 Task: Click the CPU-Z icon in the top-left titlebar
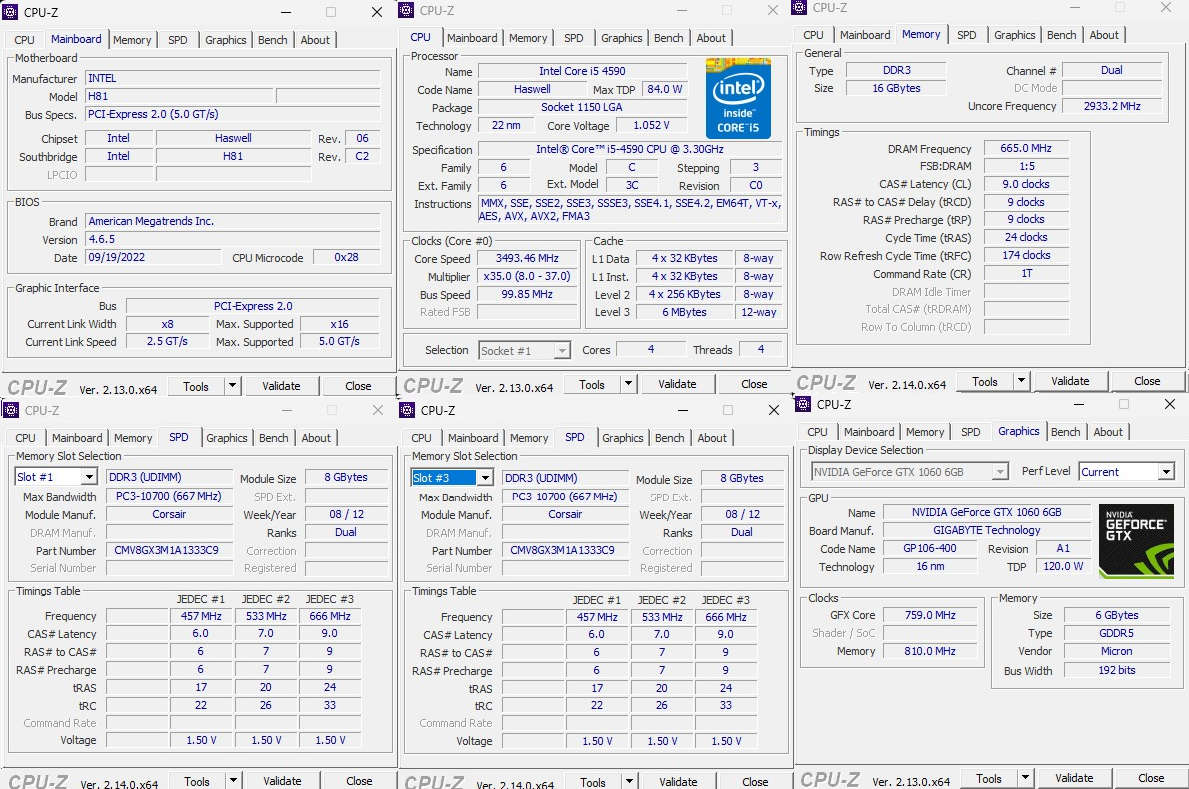(x=11, y=12)
